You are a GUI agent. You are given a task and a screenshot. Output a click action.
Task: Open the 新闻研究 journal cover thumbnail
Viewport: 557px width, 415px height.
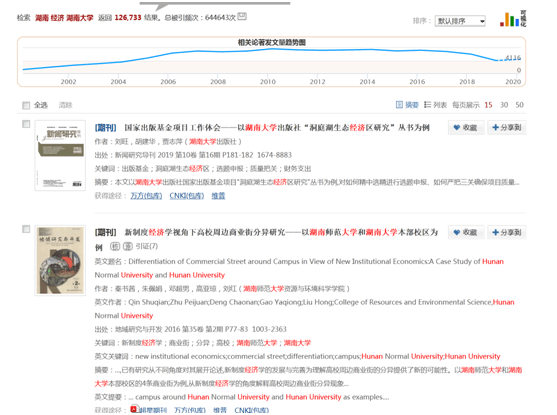[60, 156]
